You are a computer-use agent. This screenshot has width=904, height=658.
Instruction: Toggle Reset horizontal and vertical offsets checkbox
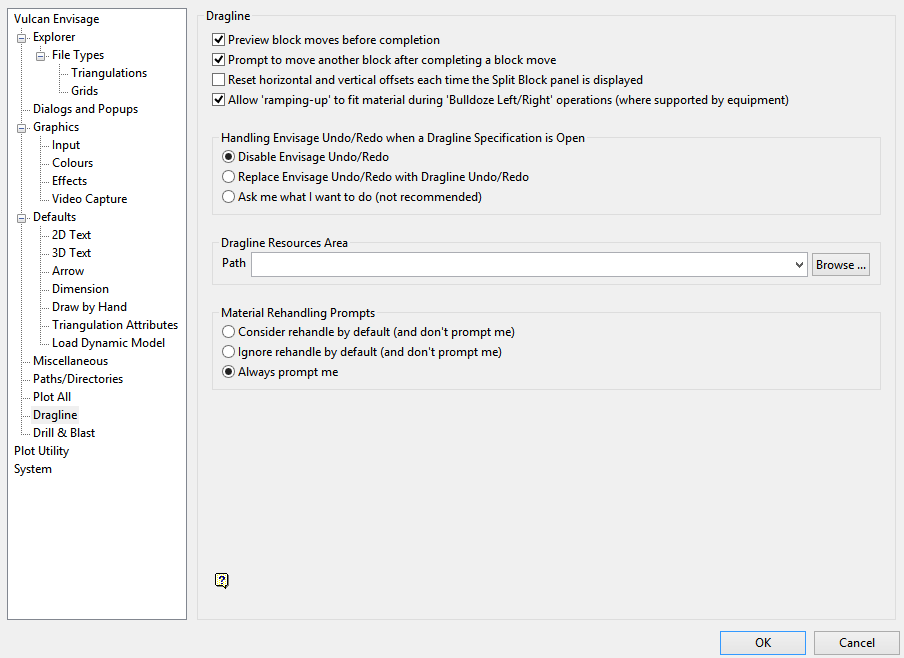click(x=219, y=80)
